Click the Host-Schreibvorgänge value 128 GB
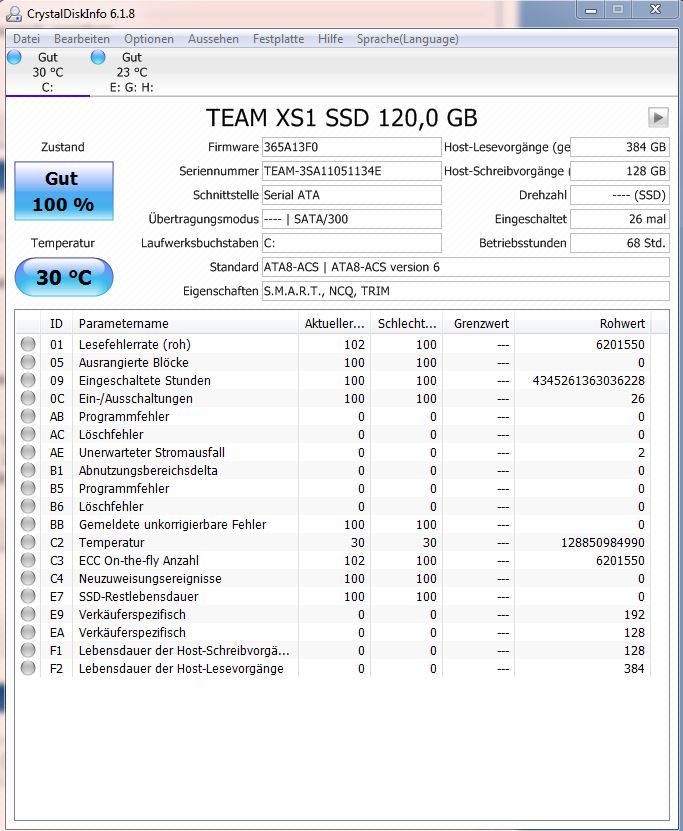683x831 pixels. click(x=619, y=171)
